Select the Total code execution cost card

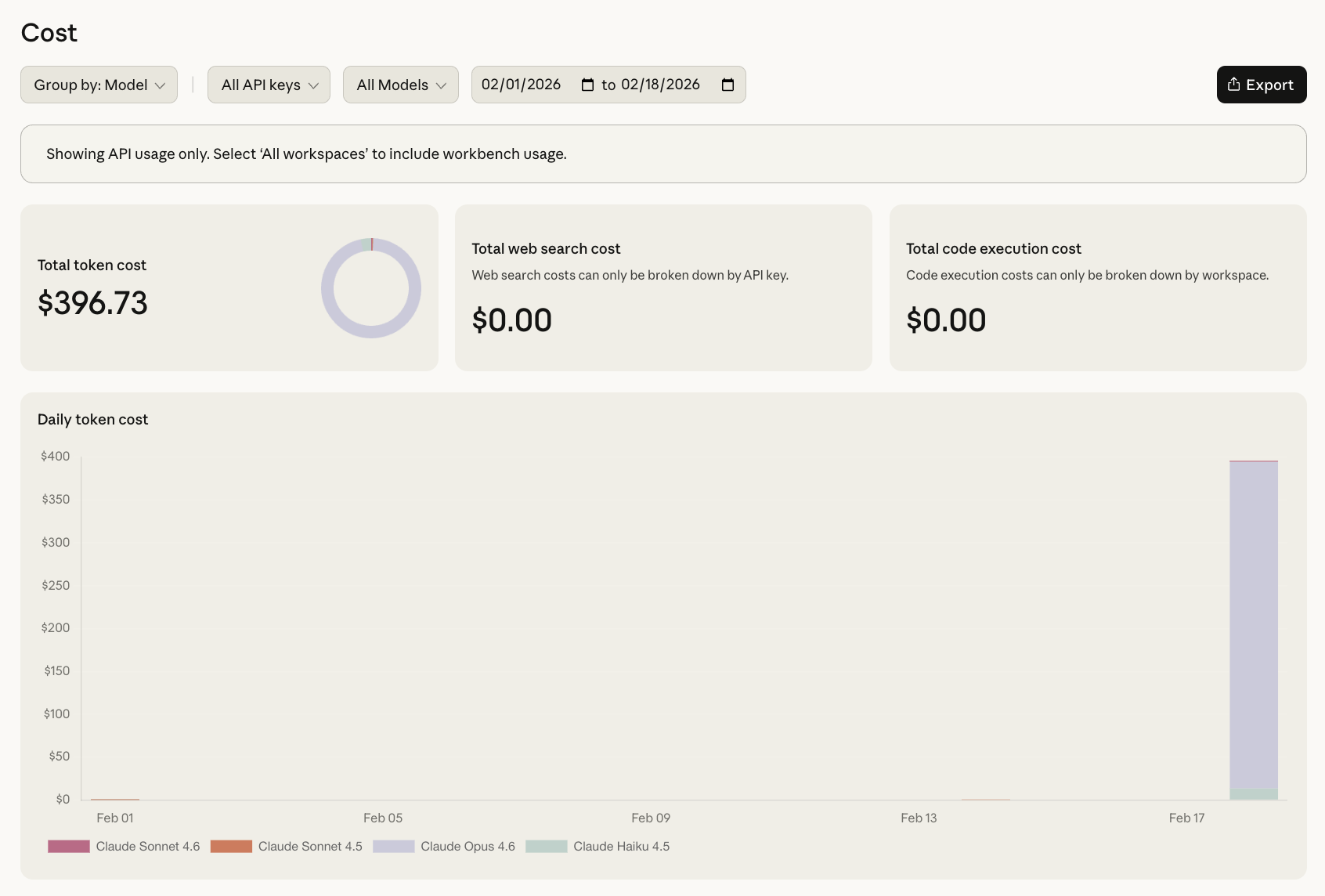(x=1097, y=287)
